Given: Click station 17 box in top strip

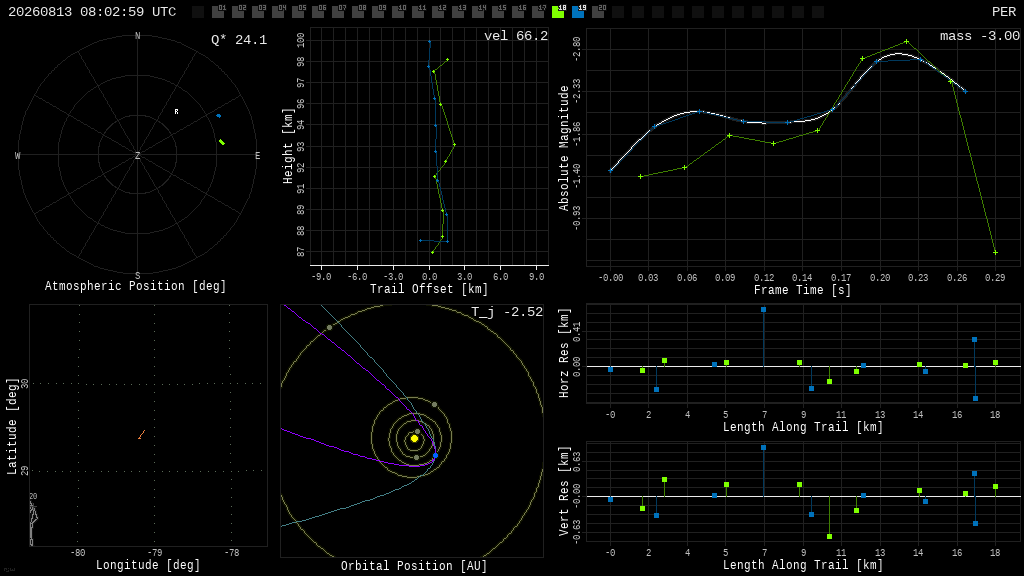Looking at the screenshot, I should coord(538,12).
